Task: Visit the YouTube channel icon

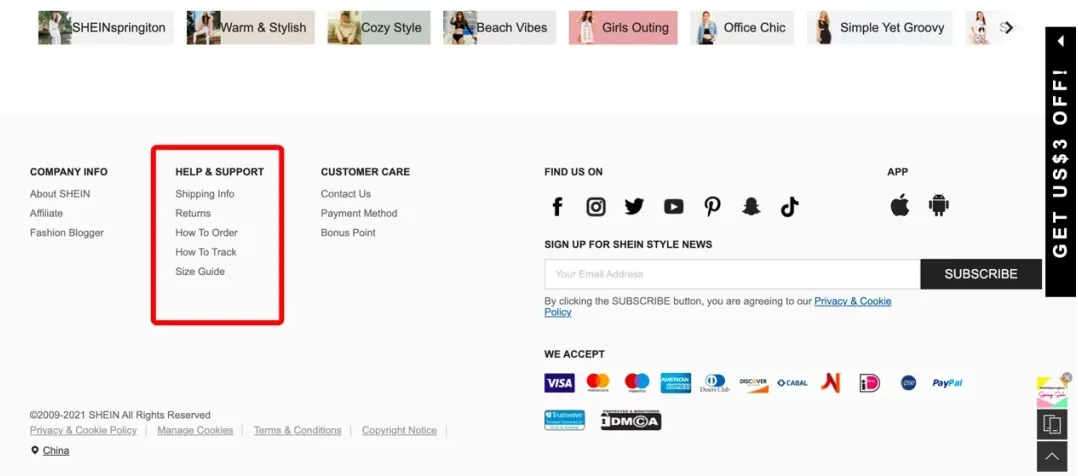Action: point(673,207)
